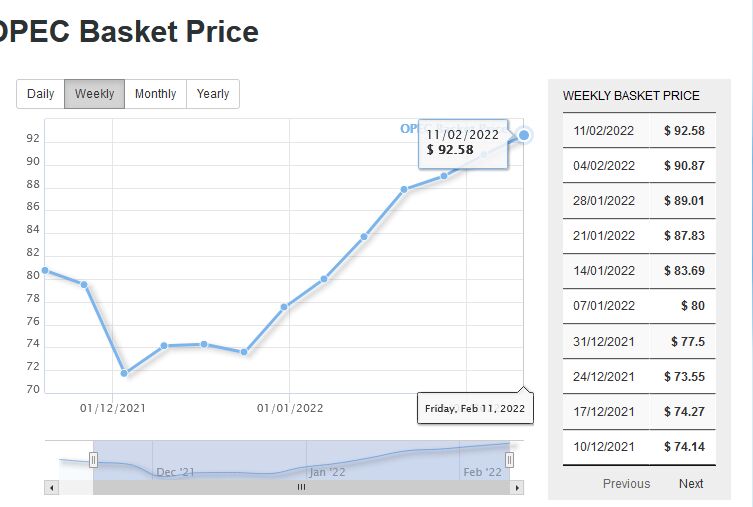Click the first leftmost chart data point
Viewport: 753px width, 507px height.
tap(45, 270)
